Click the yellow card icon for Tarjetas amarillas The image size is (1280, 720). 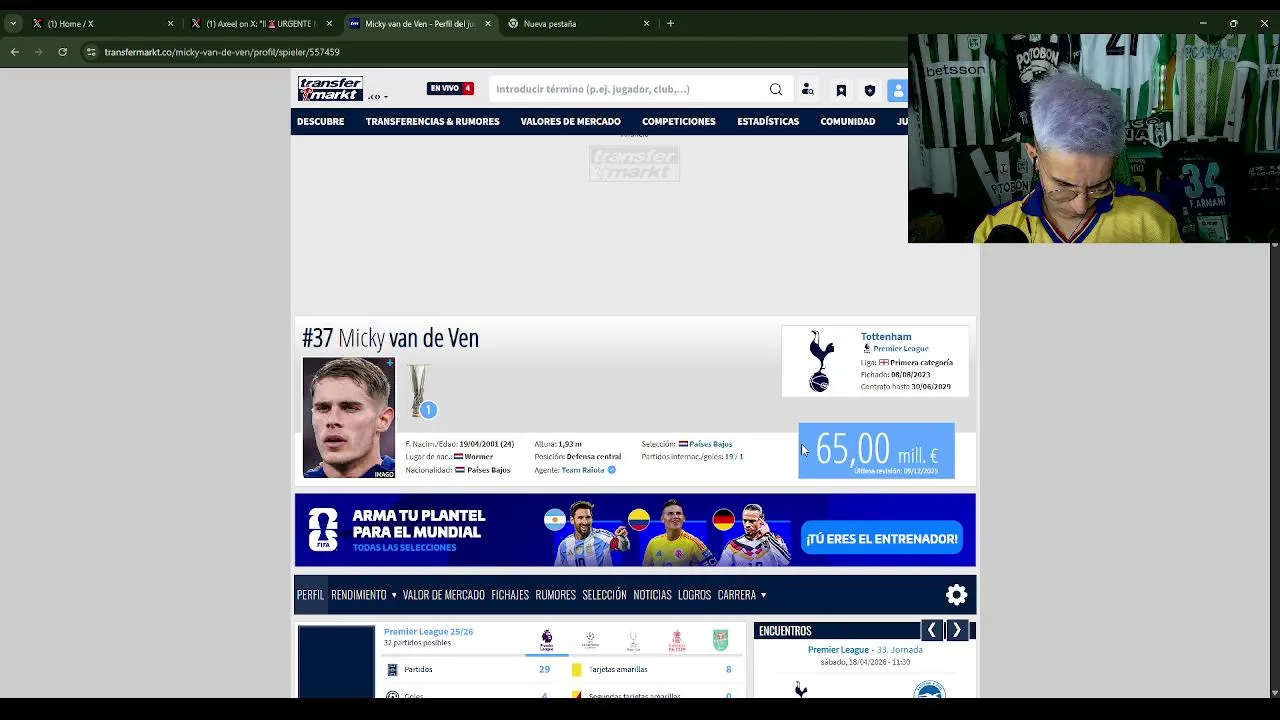576,670
